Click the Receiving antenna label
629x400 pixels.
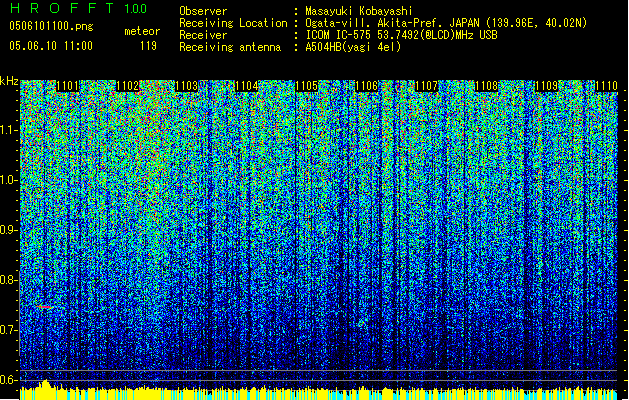(x=230, y=47)
